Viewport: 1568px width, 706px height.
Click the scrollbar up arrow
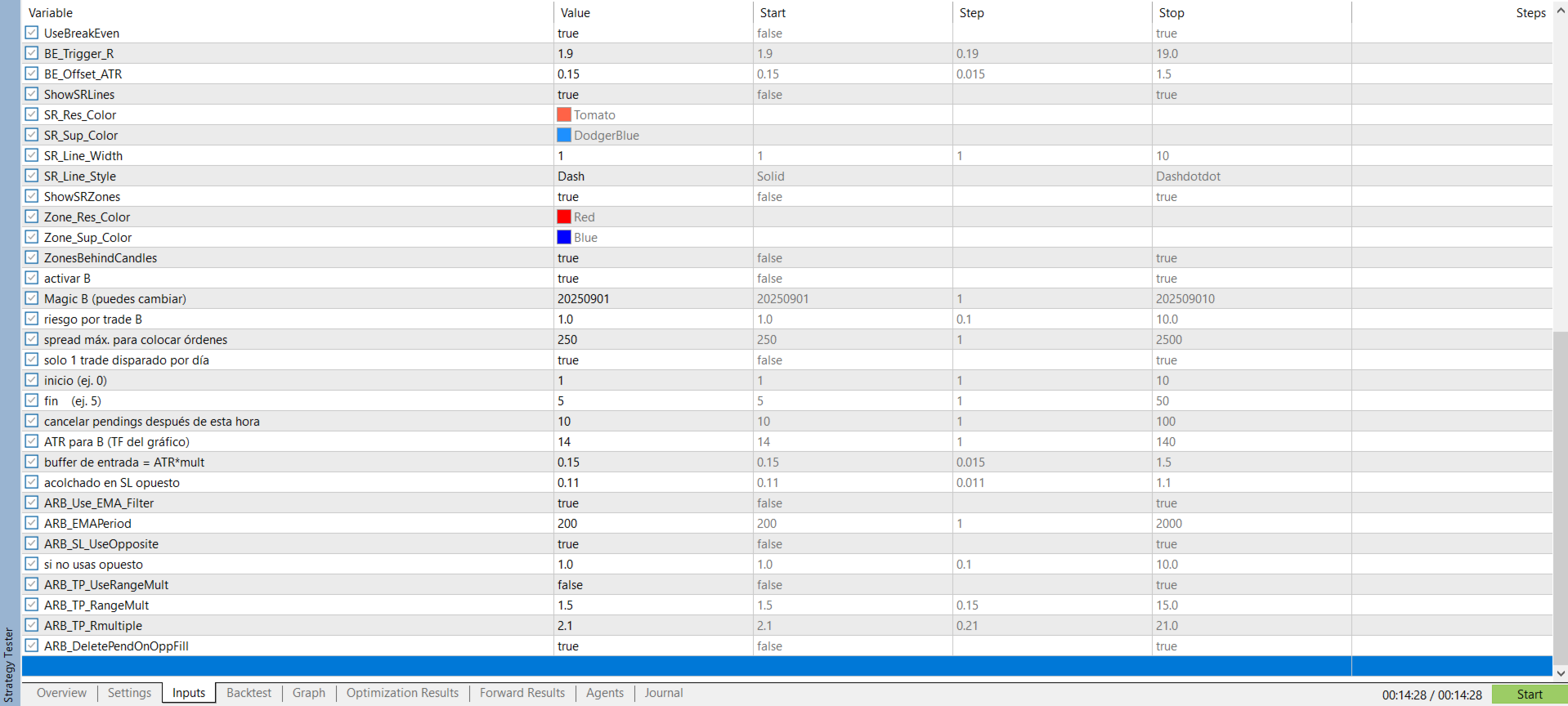1560,10
